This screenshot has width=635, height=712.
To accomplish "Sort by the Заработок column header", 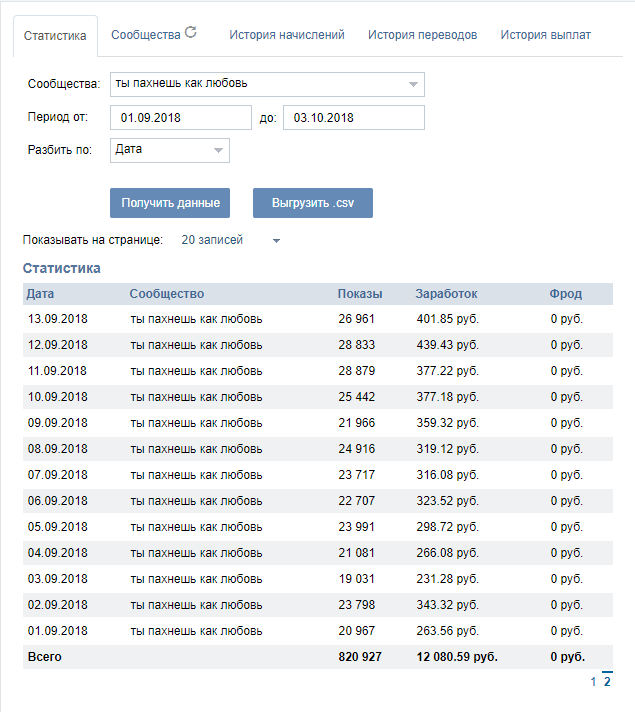I will coord(446,294).
